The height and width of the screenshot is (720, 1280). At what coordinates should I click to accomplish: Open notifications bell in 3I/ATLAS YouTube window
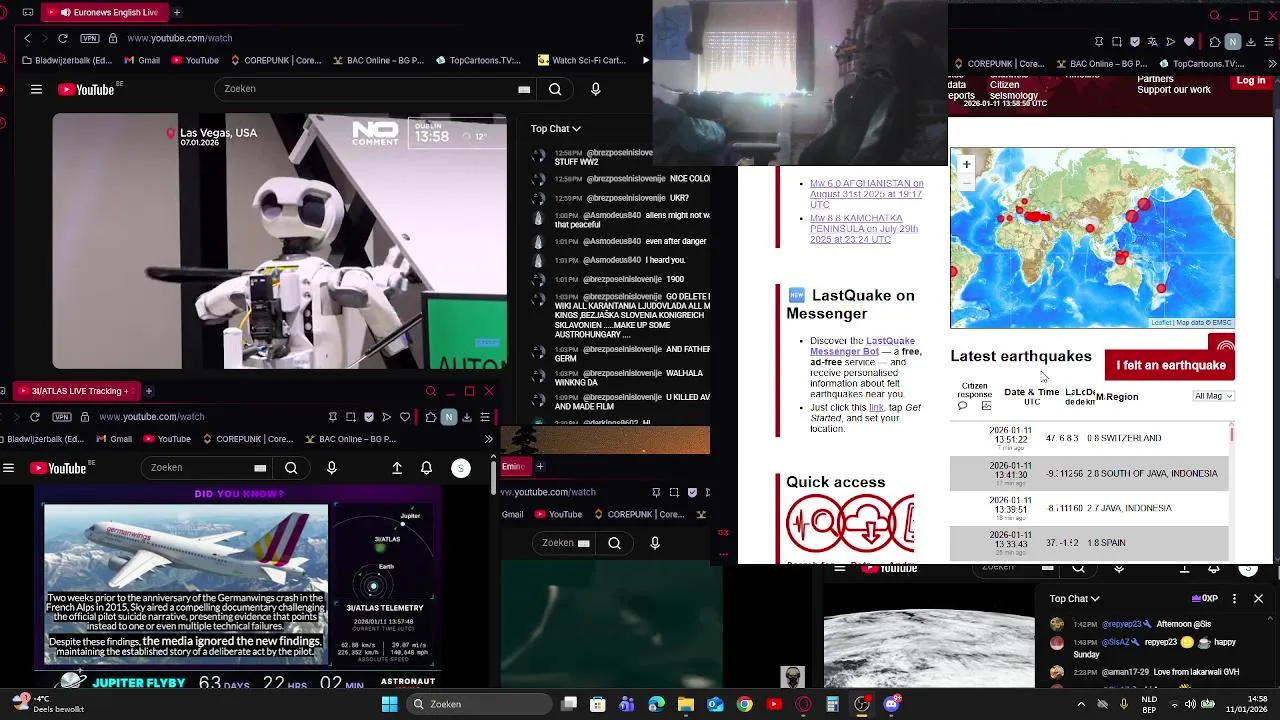(x=427, y=468)
